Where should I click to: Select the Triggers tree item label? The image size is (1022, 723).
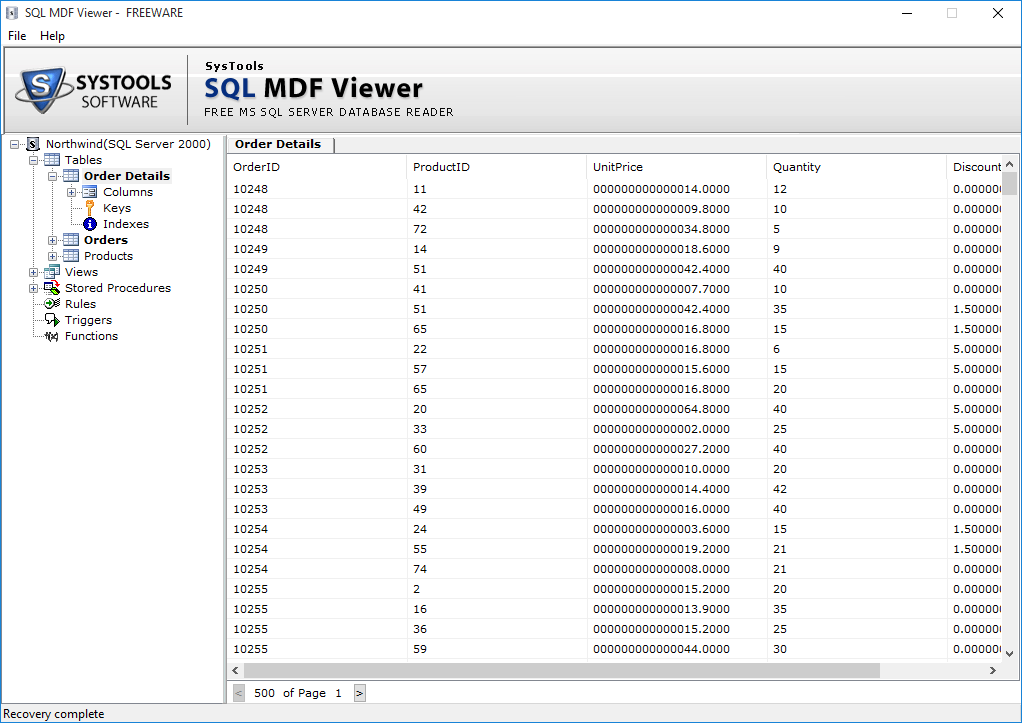[89, 320]
